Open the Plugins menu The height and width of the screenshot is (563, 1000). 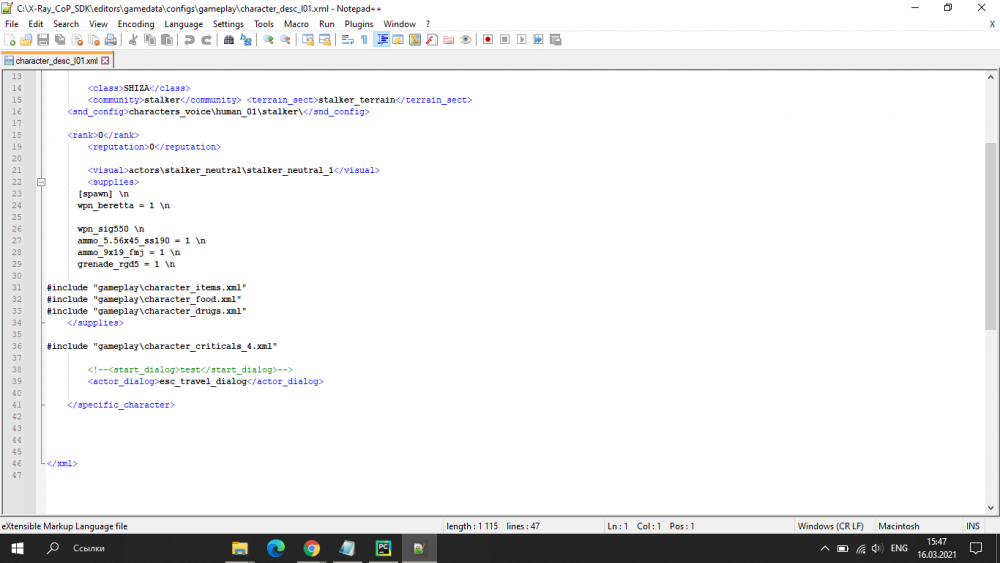(x=359, y=24)
